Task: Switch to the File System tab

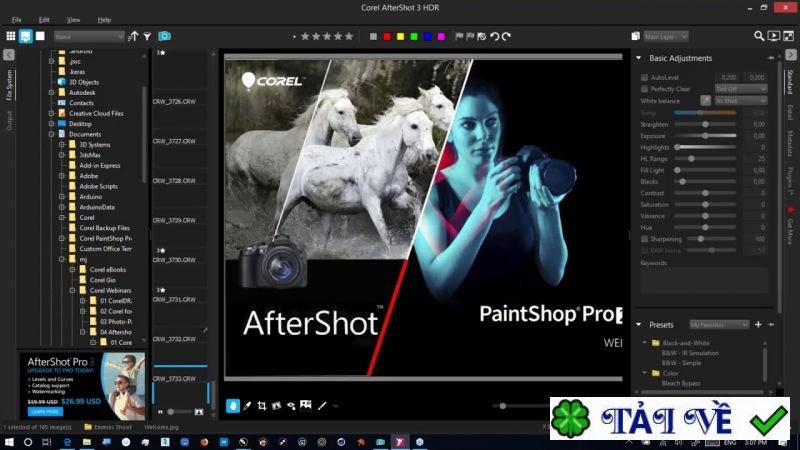Action: click(9, 85)
